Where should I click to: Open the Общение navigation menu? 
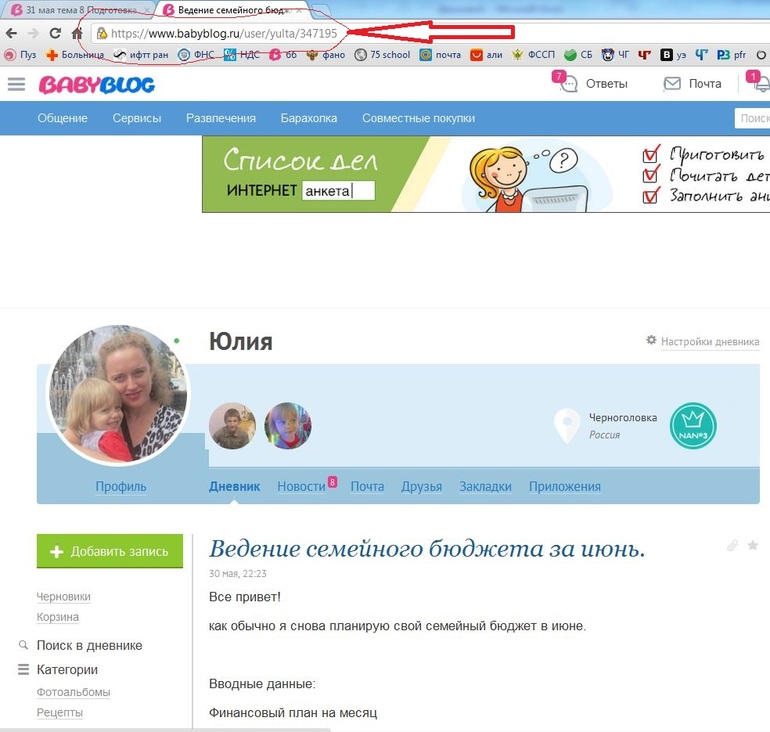pyautogui.click(x=62, y=118)
